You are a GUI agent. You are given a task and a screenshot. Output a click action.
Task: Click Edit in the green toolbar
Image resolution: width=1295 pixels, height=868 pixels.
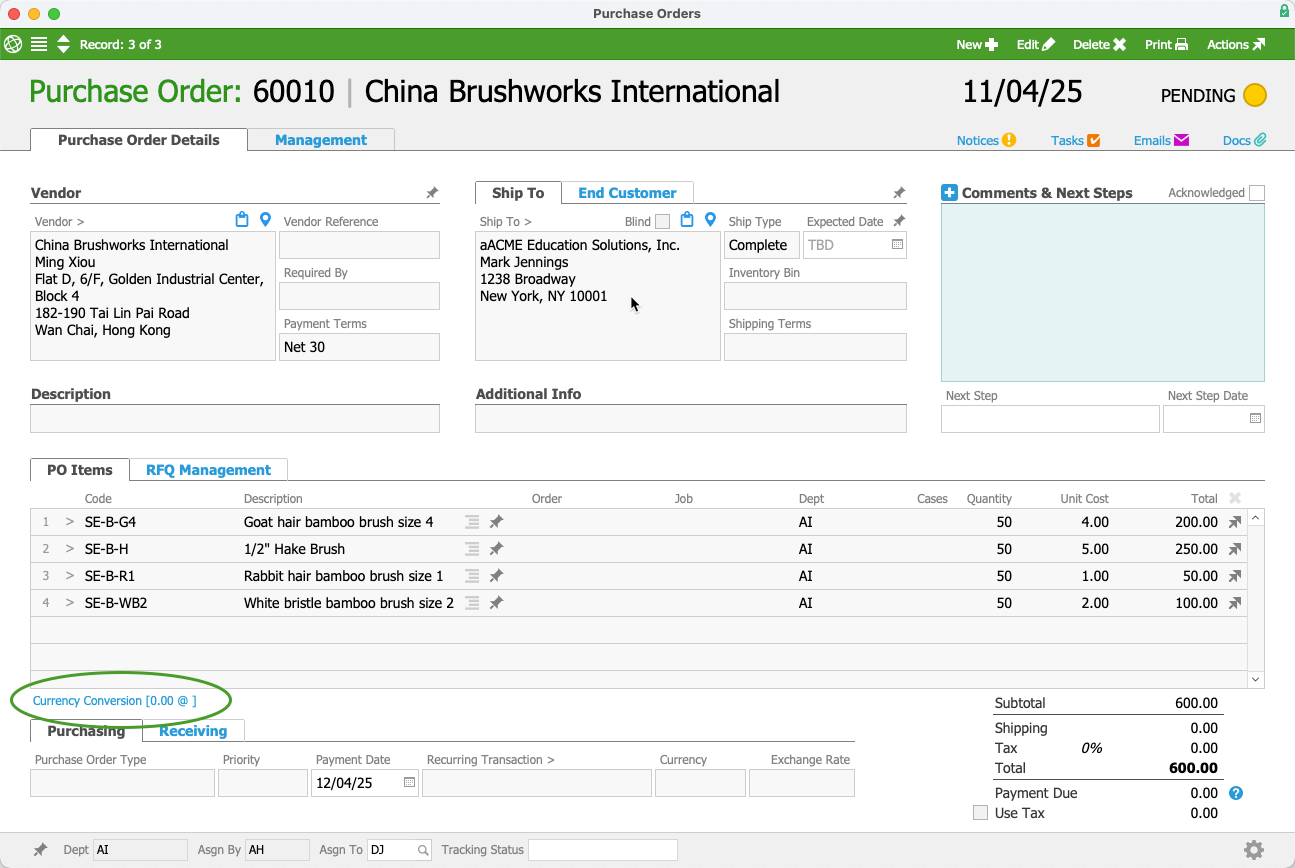[x=1036, y=44]
